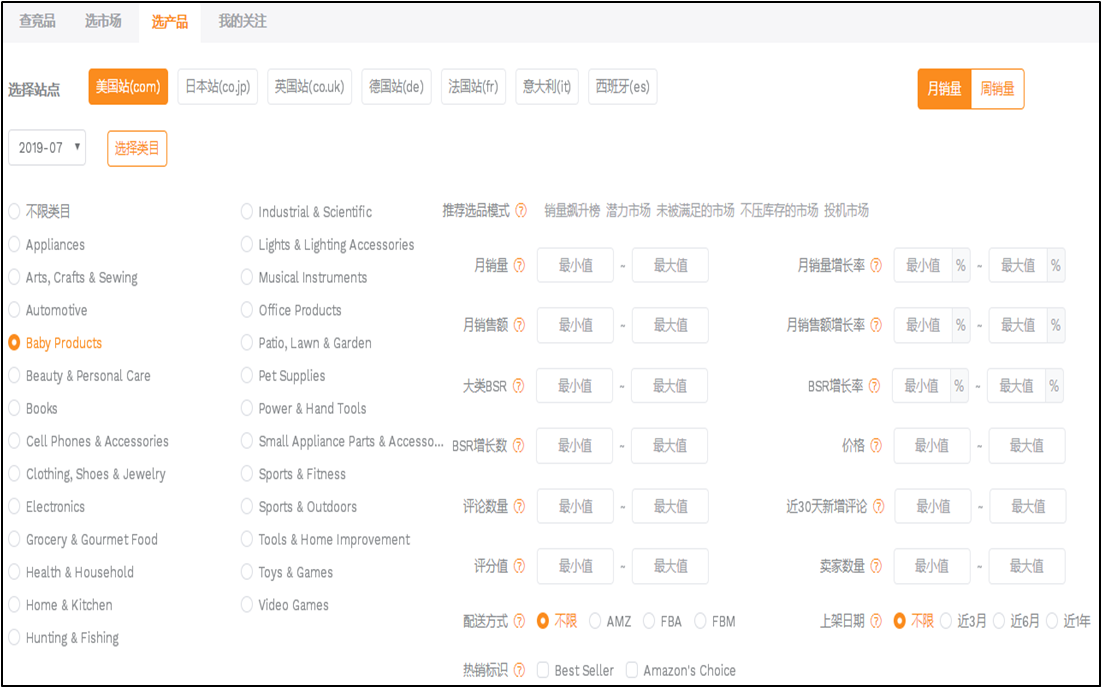Click help icon beside 配送方式
This screenshot has height=688, width=1102.
519,621
